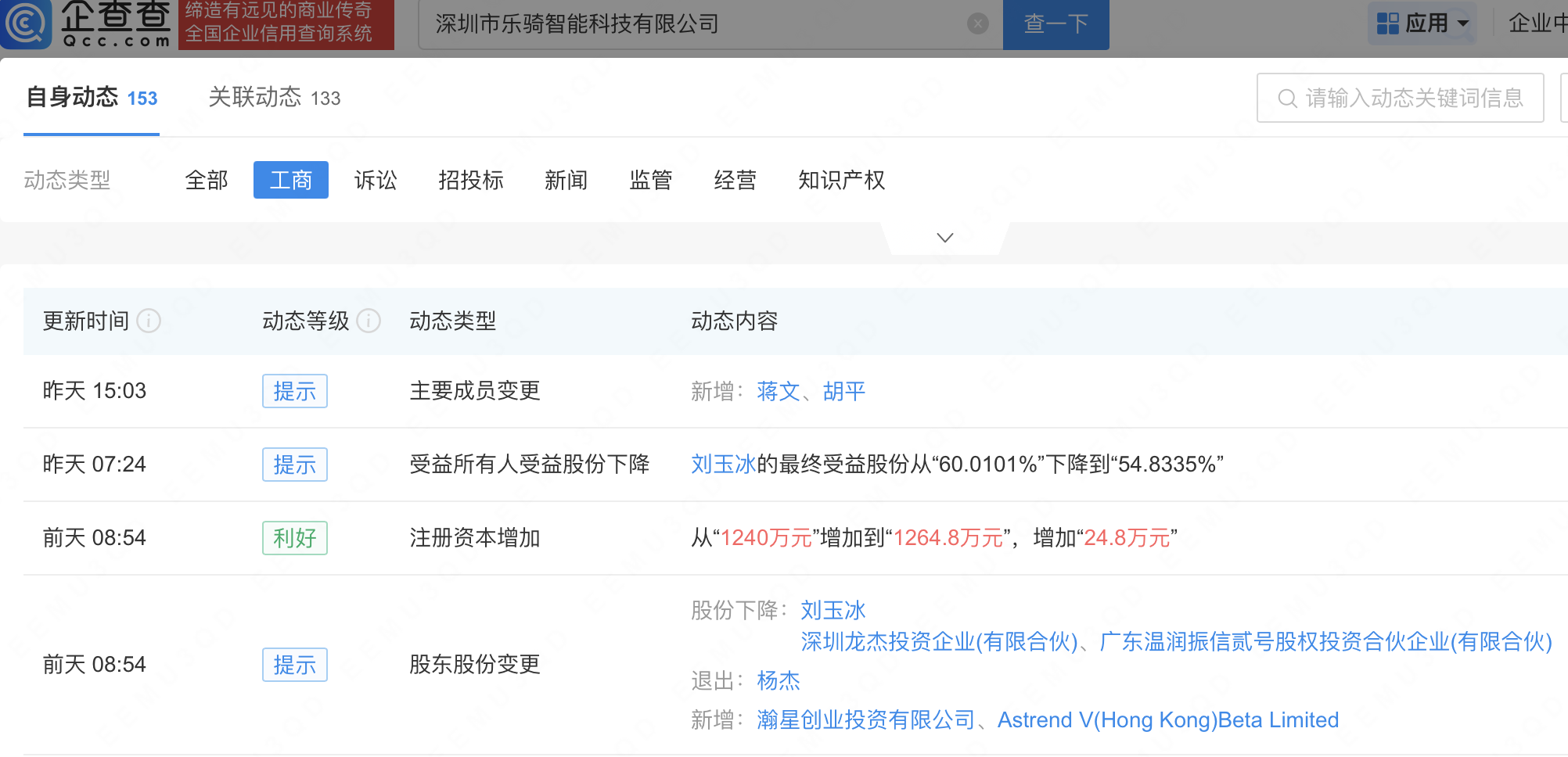Expand the filter panel chevron
Viewport: 1568px width, 757px height.
tap(944, 238)
